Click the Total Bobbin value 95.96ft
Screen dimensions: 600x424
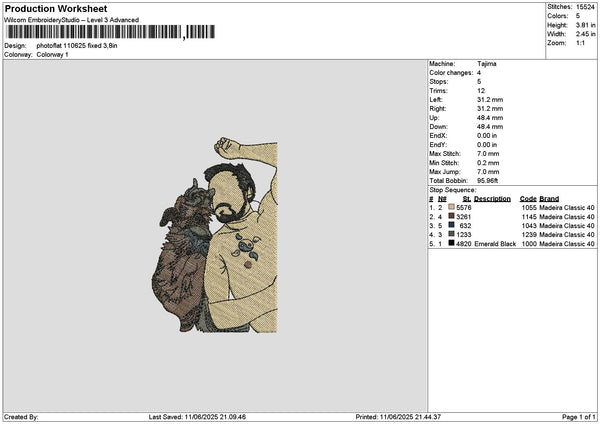coord(488,181)
